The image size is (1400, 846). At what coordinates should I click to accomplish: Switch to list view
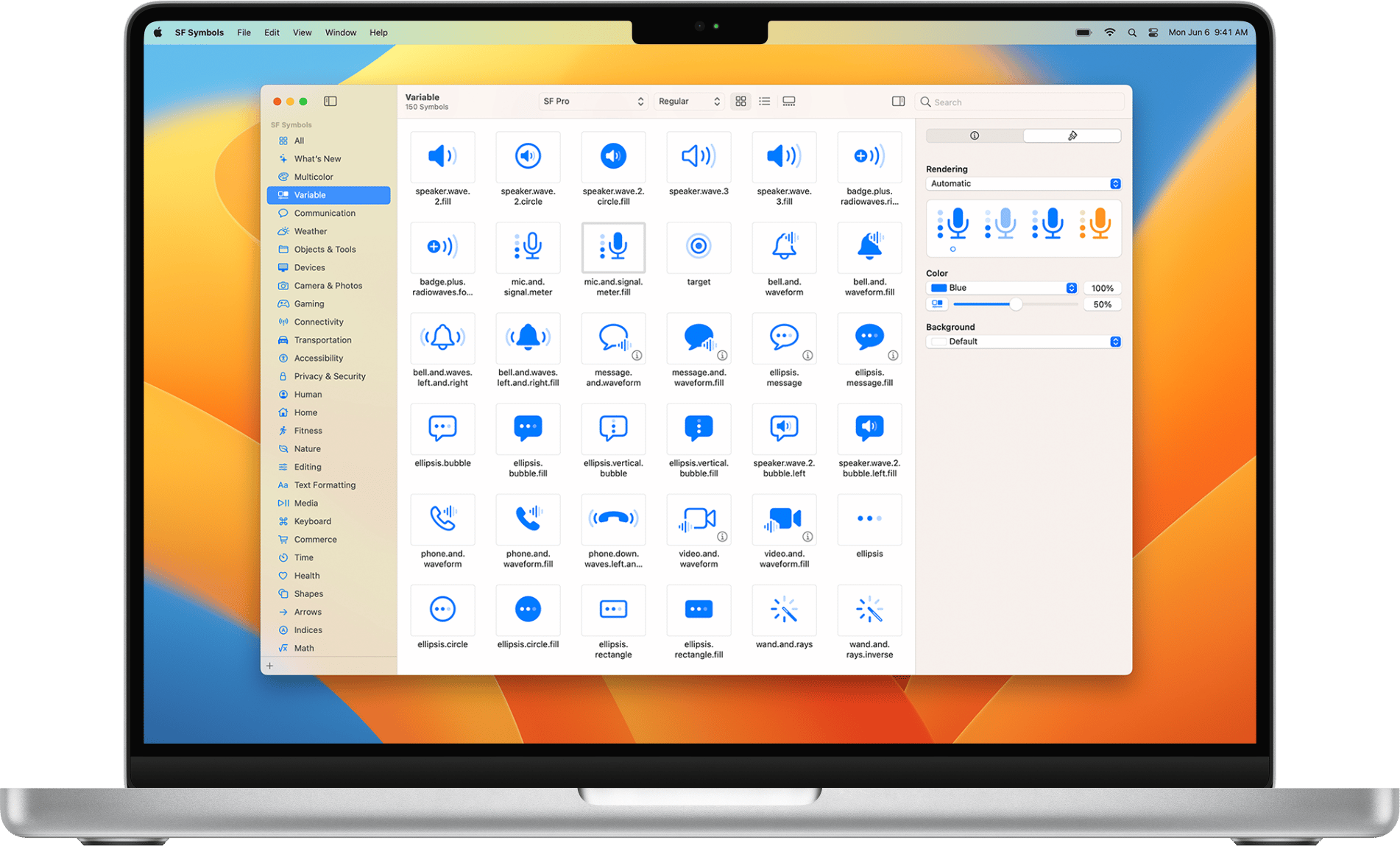click(x=764, y=101)
